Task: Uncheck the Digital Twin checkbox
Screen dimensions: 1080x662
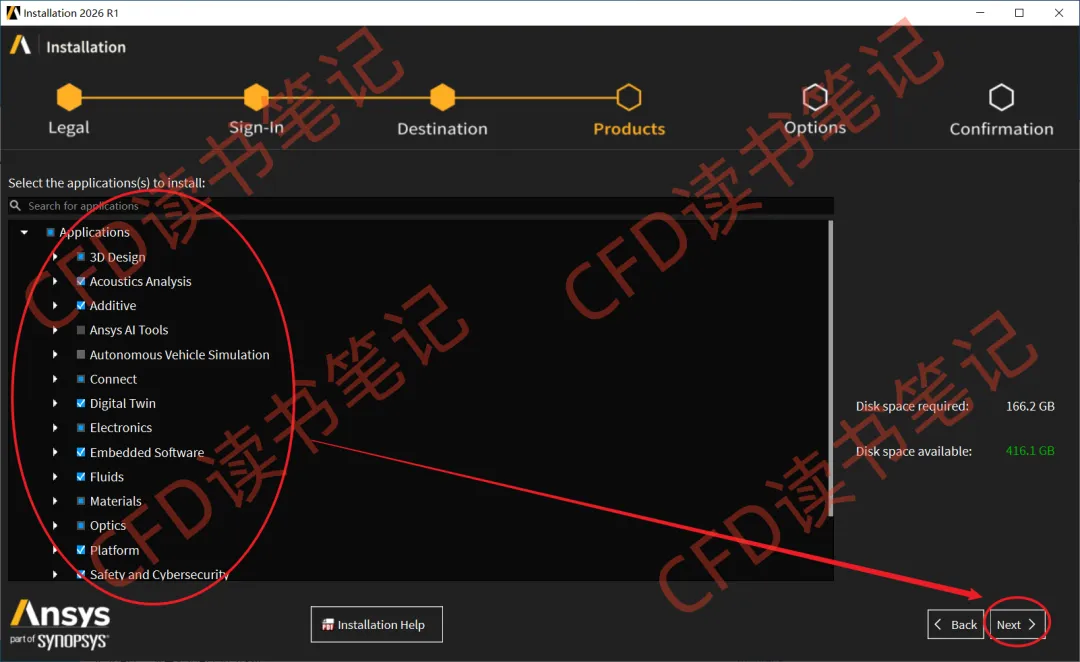Action: tap(81, 403)
